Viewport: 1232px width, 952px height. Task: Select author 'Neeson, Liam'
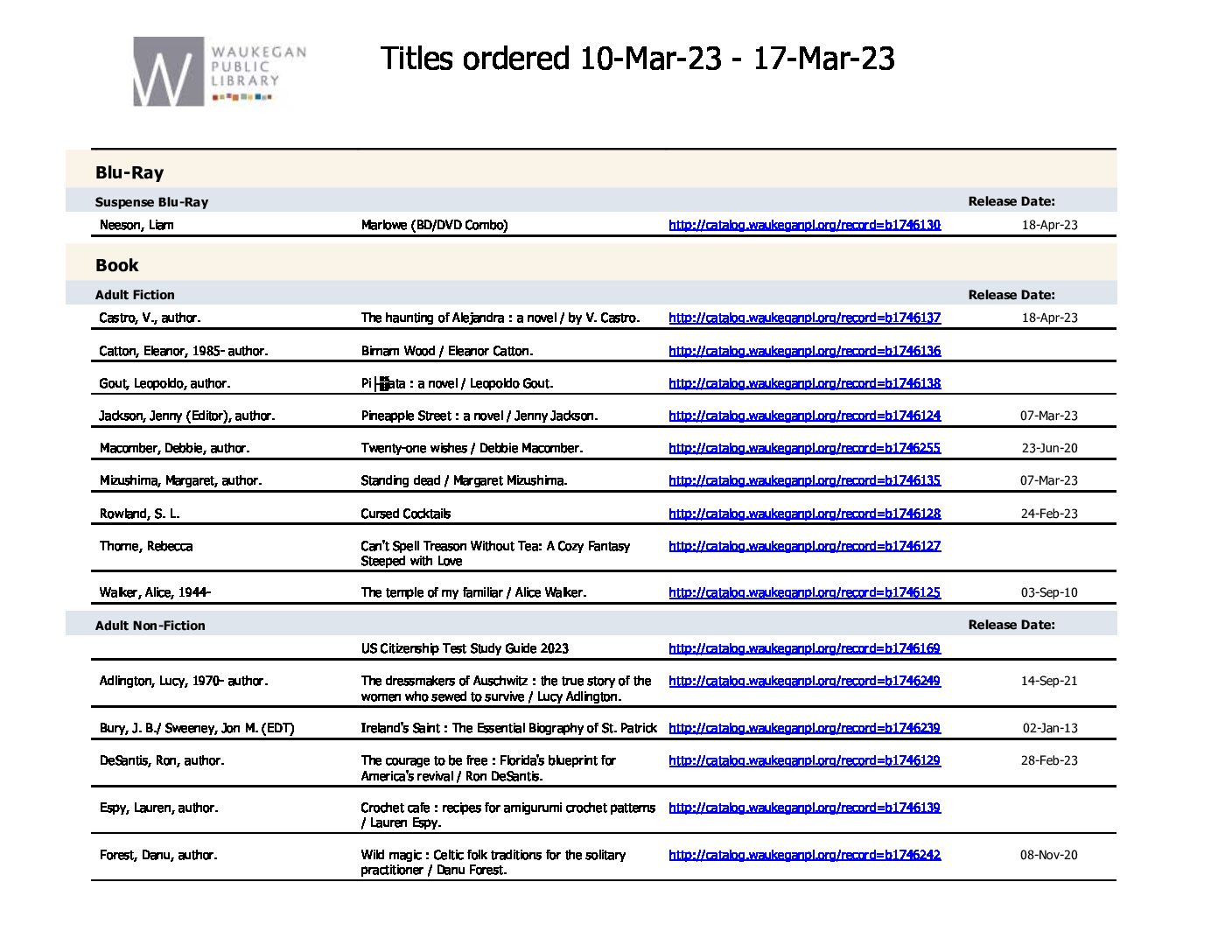(x=136, y=225)
